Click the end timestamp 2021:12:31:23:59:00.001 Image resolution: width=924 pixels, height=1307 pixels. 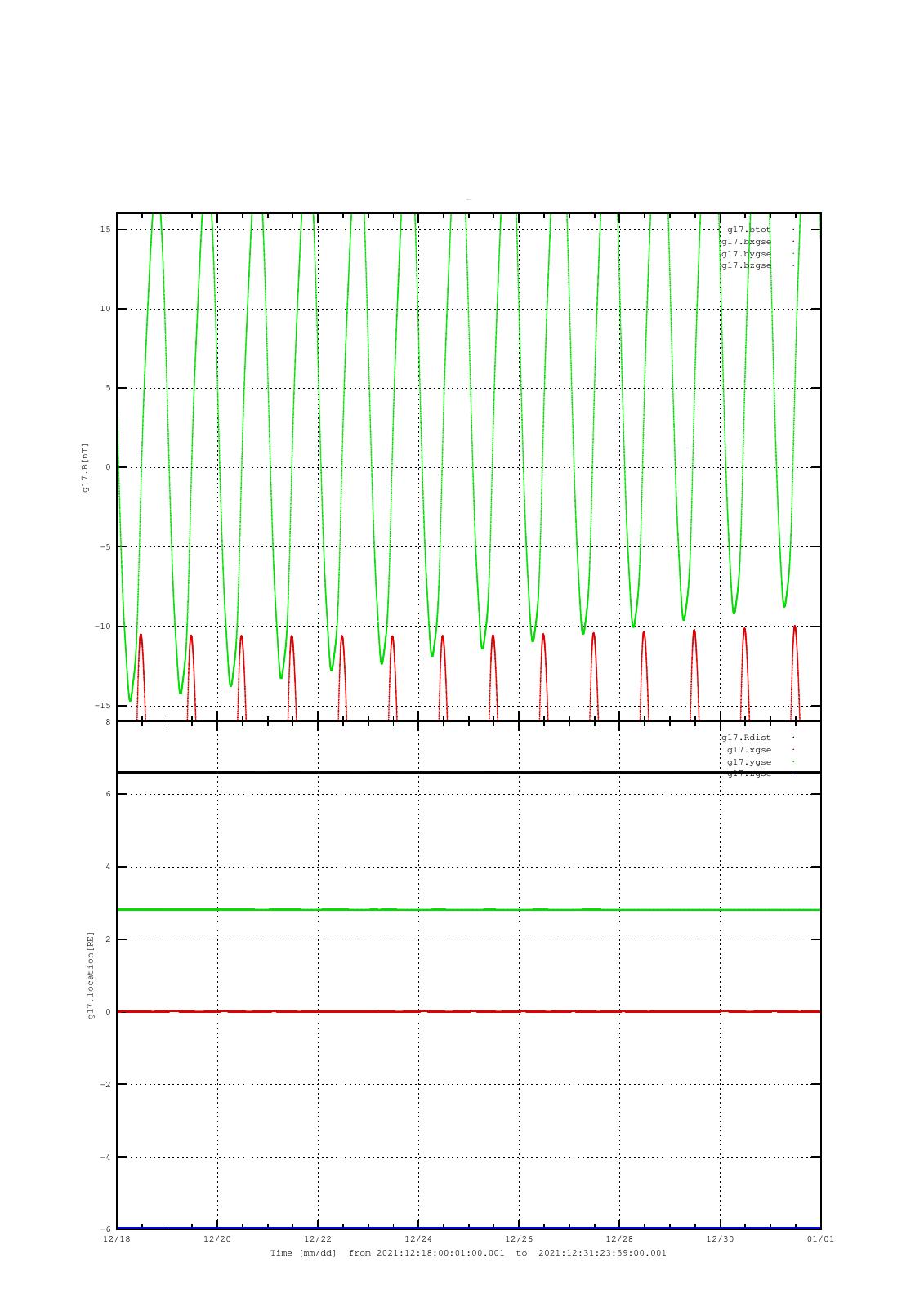pos(602,1253)
